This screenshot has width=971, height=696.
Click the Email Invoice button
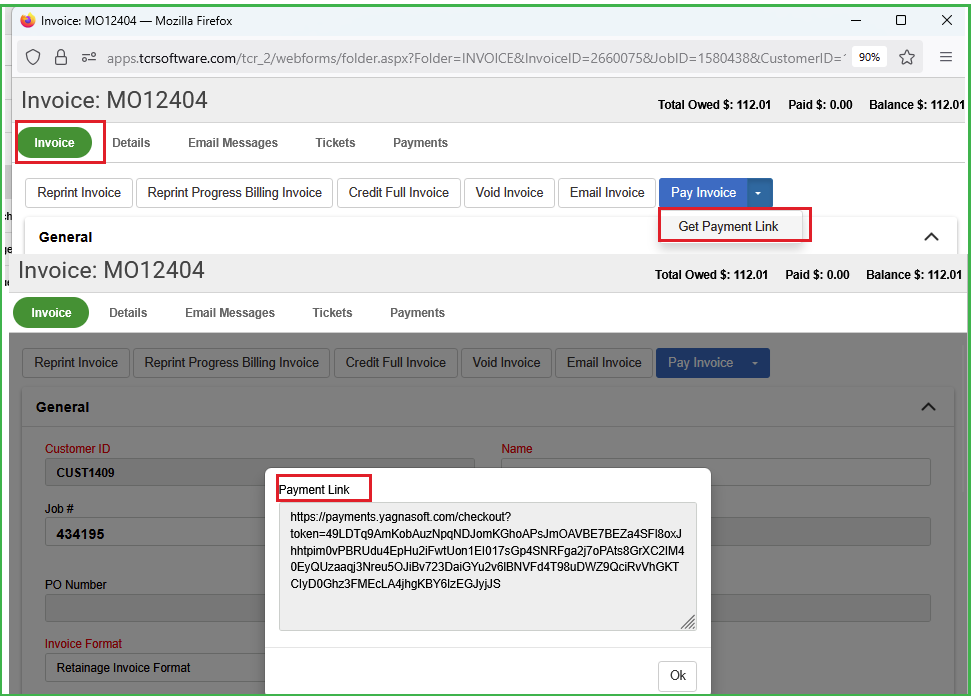[x=606, y=192]
